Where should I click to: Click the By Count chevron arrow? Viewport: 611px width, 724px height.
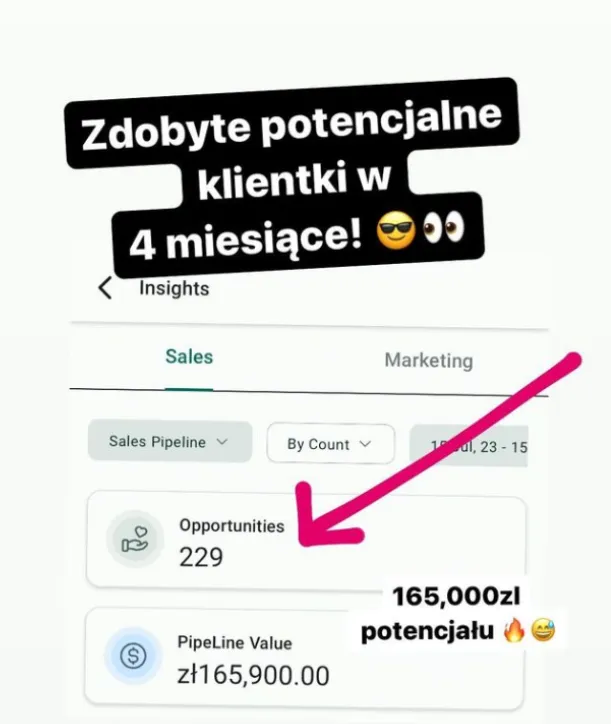click(365, 444)
